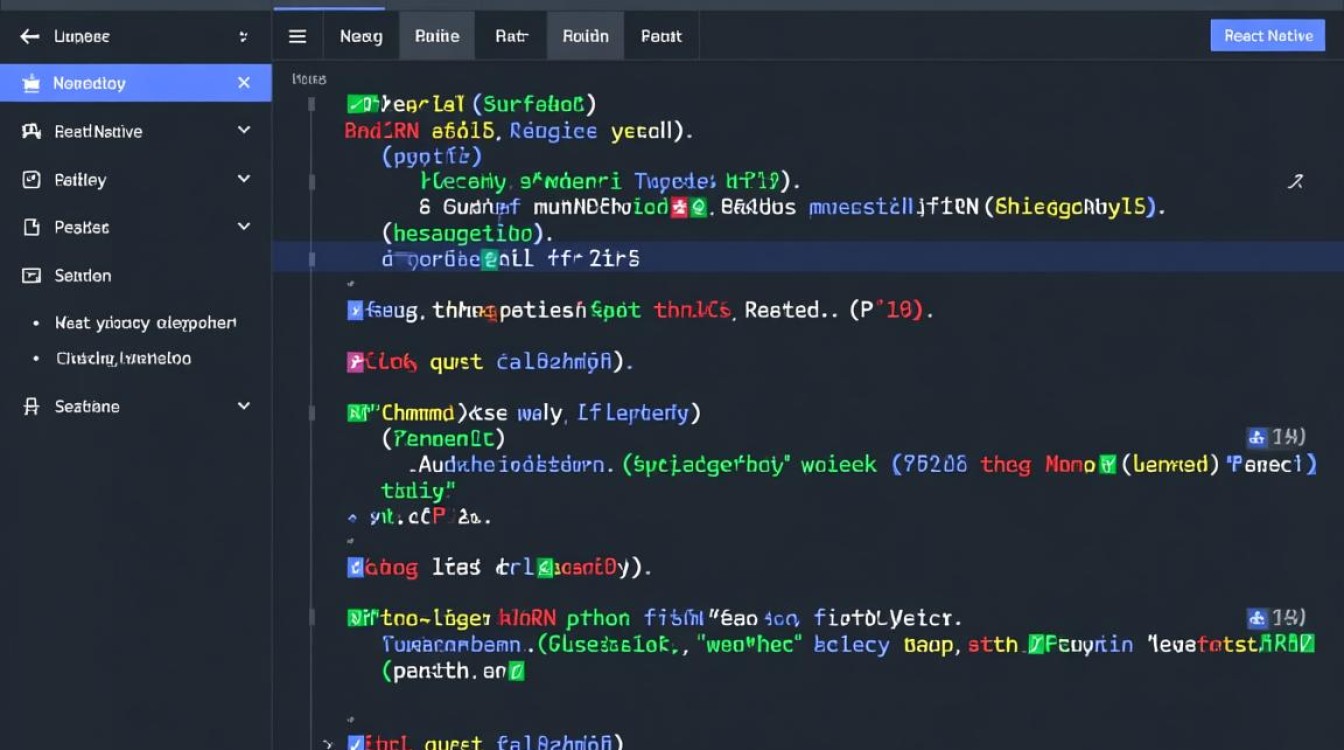
Task: Click the 'Rested.. (P 10)' code text
Action: tap(838, 310)
